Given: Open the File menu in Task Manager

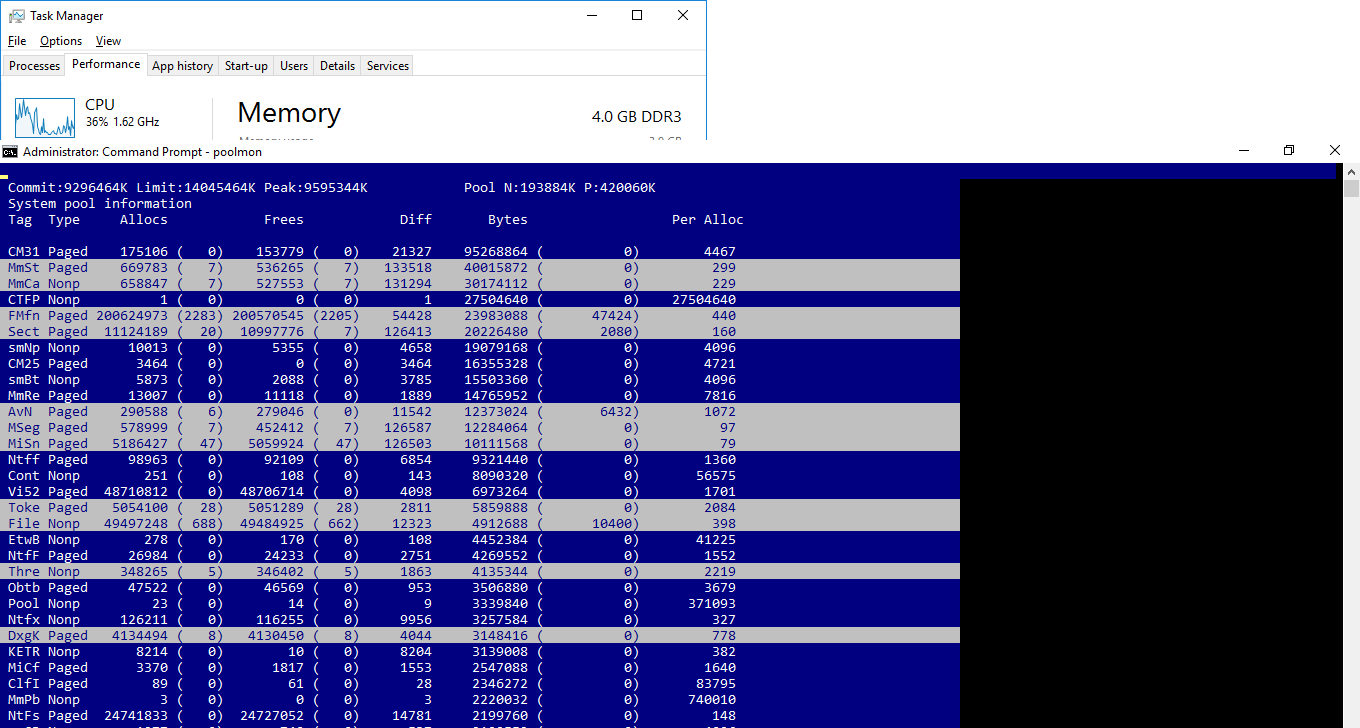Looking at the screenshot, I should tap(17, 41).
